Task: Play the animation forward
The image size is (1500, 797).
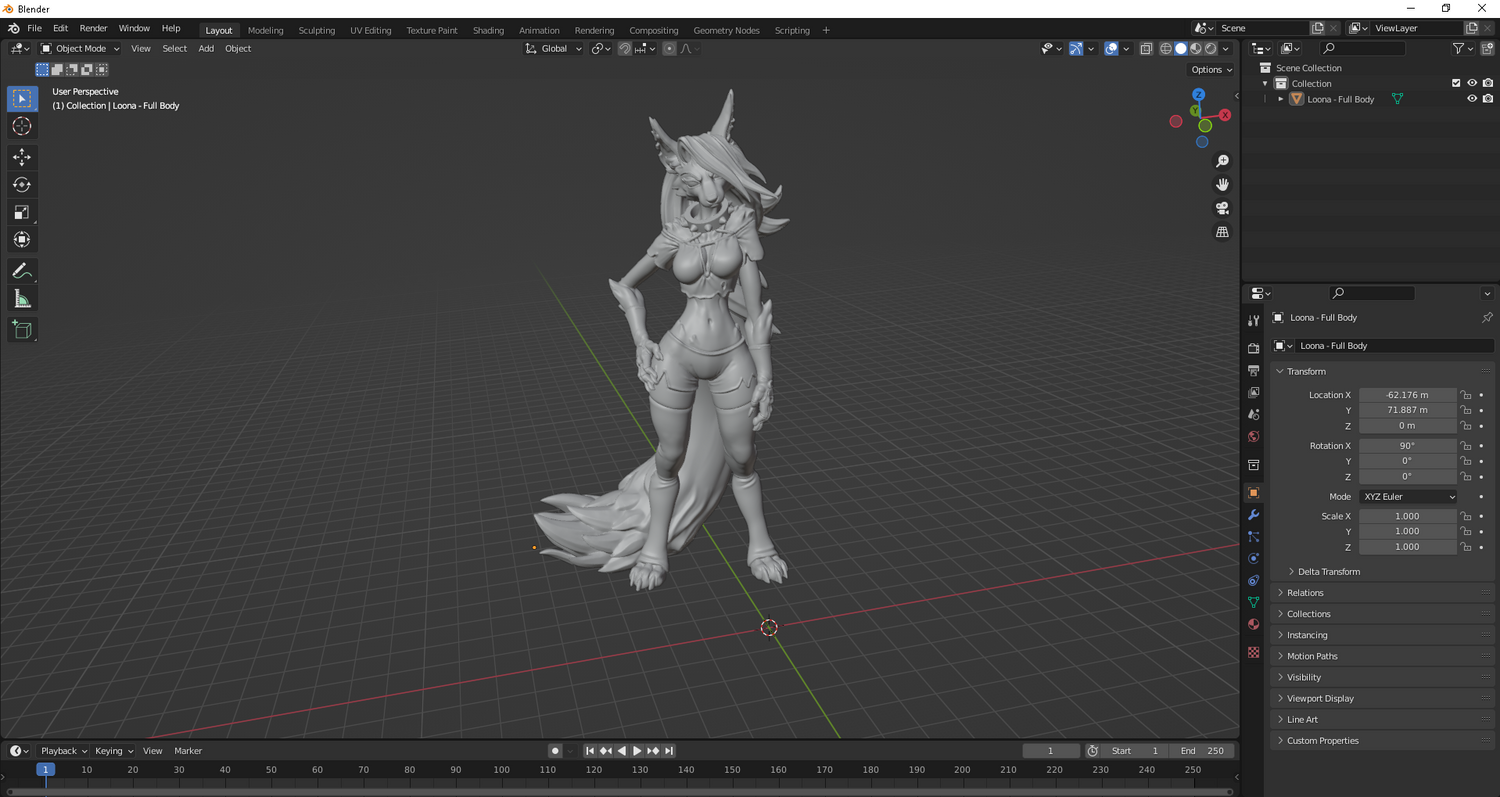Action: [637, 751]
